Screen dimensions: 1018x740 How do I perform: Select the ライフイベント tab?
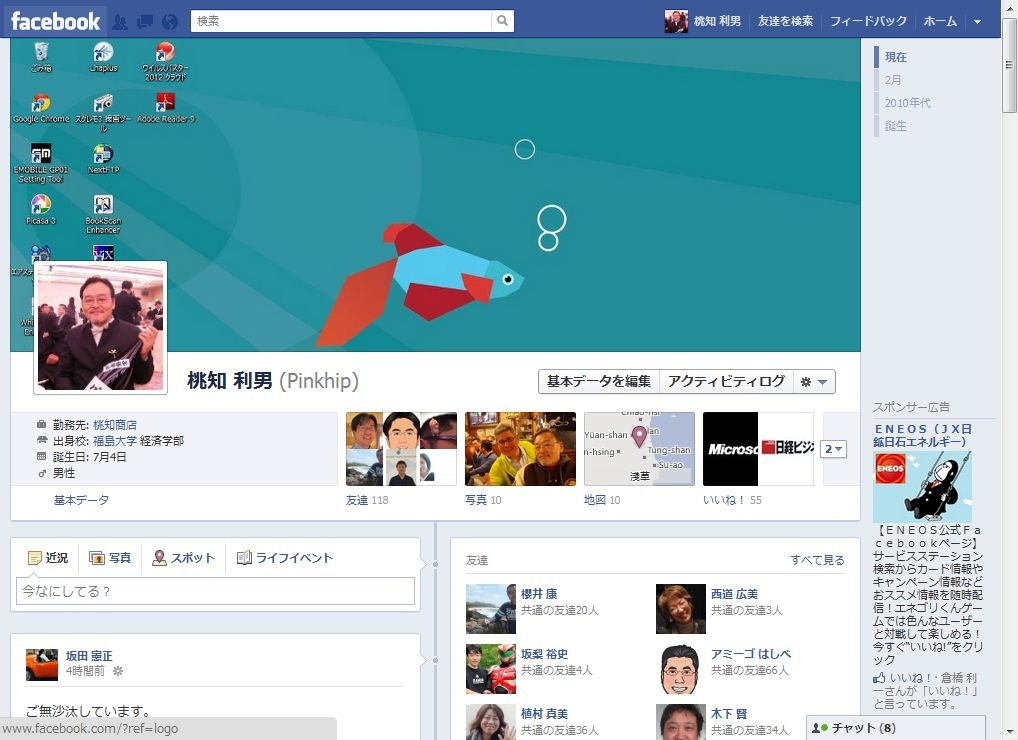pyautogui.click(x=285, y=558)
